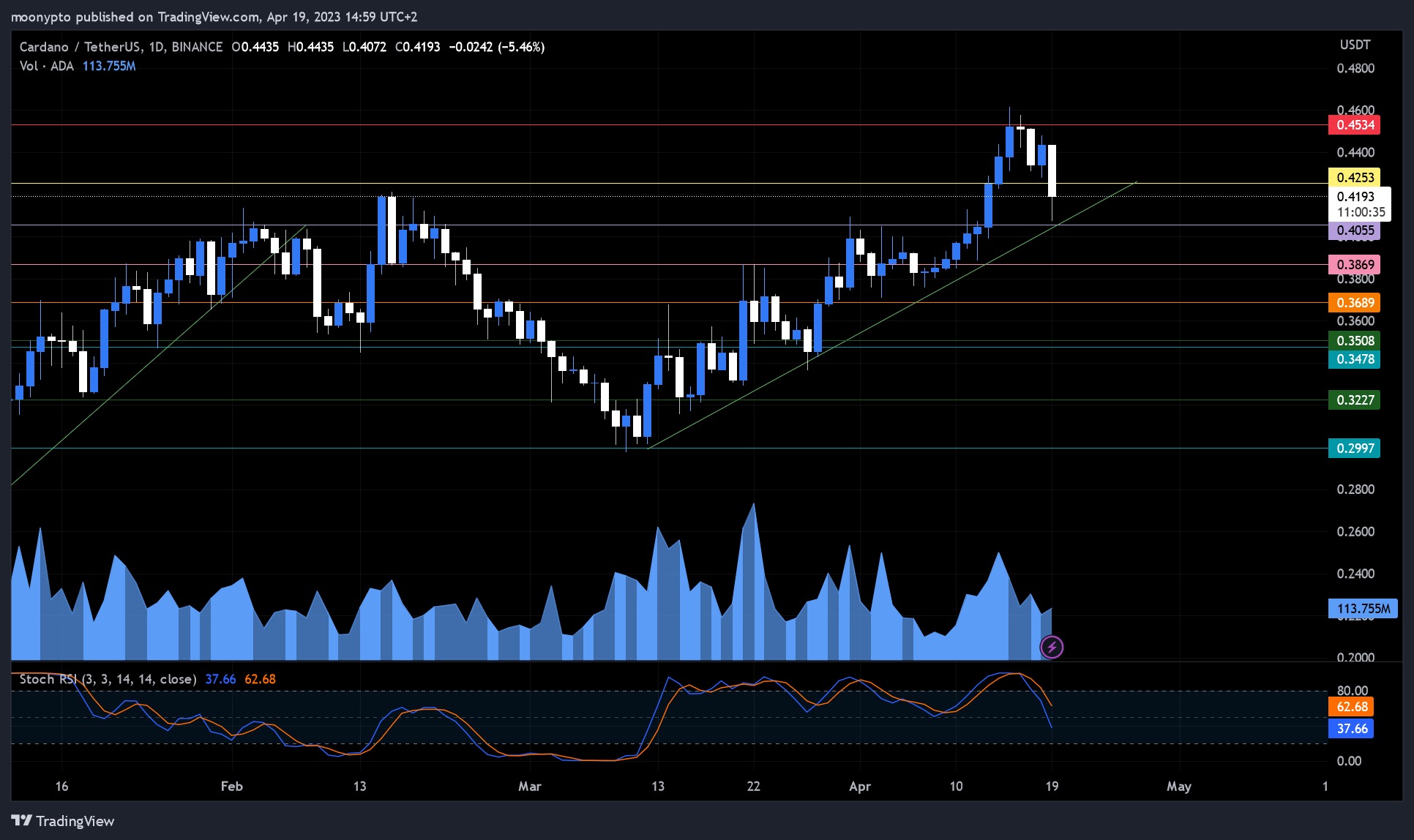The width and height of the screenshot is (1414, 840).
Task: Click the Stoch RSI indicator legend title
Action: pyautogui.click(x=108, y=679)
